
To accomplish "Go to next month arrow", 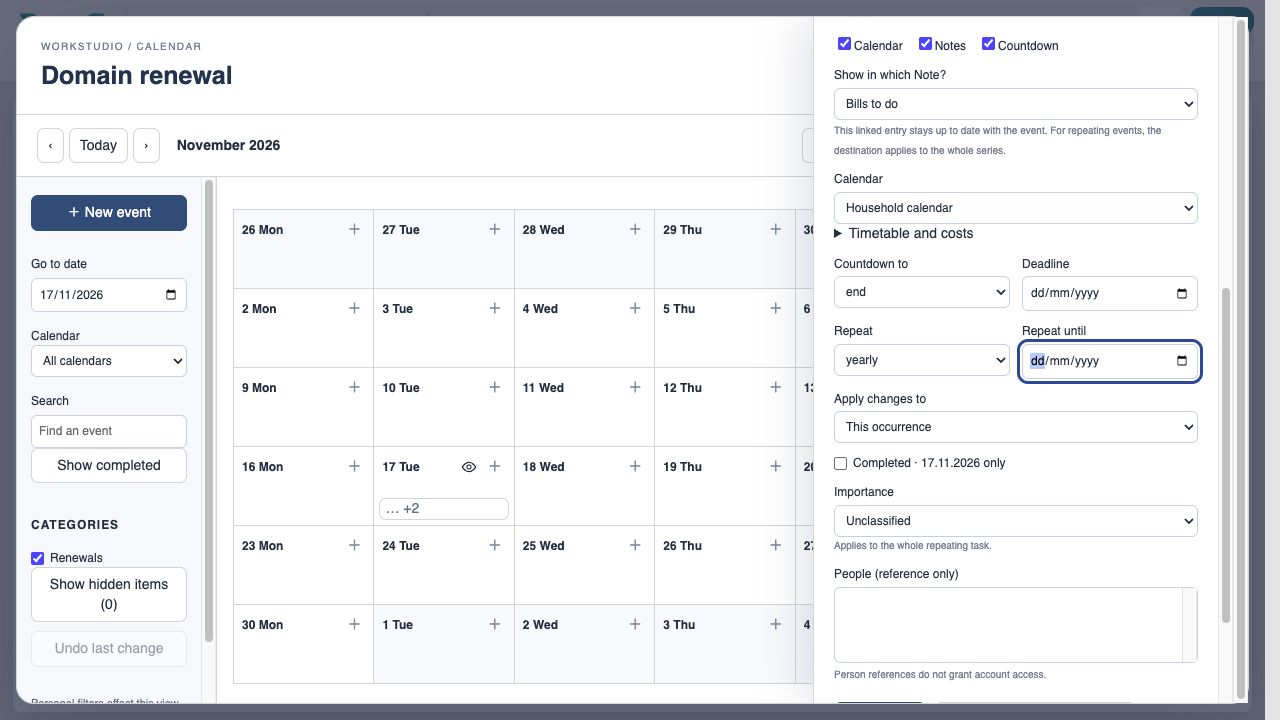I will click(146, 145).
